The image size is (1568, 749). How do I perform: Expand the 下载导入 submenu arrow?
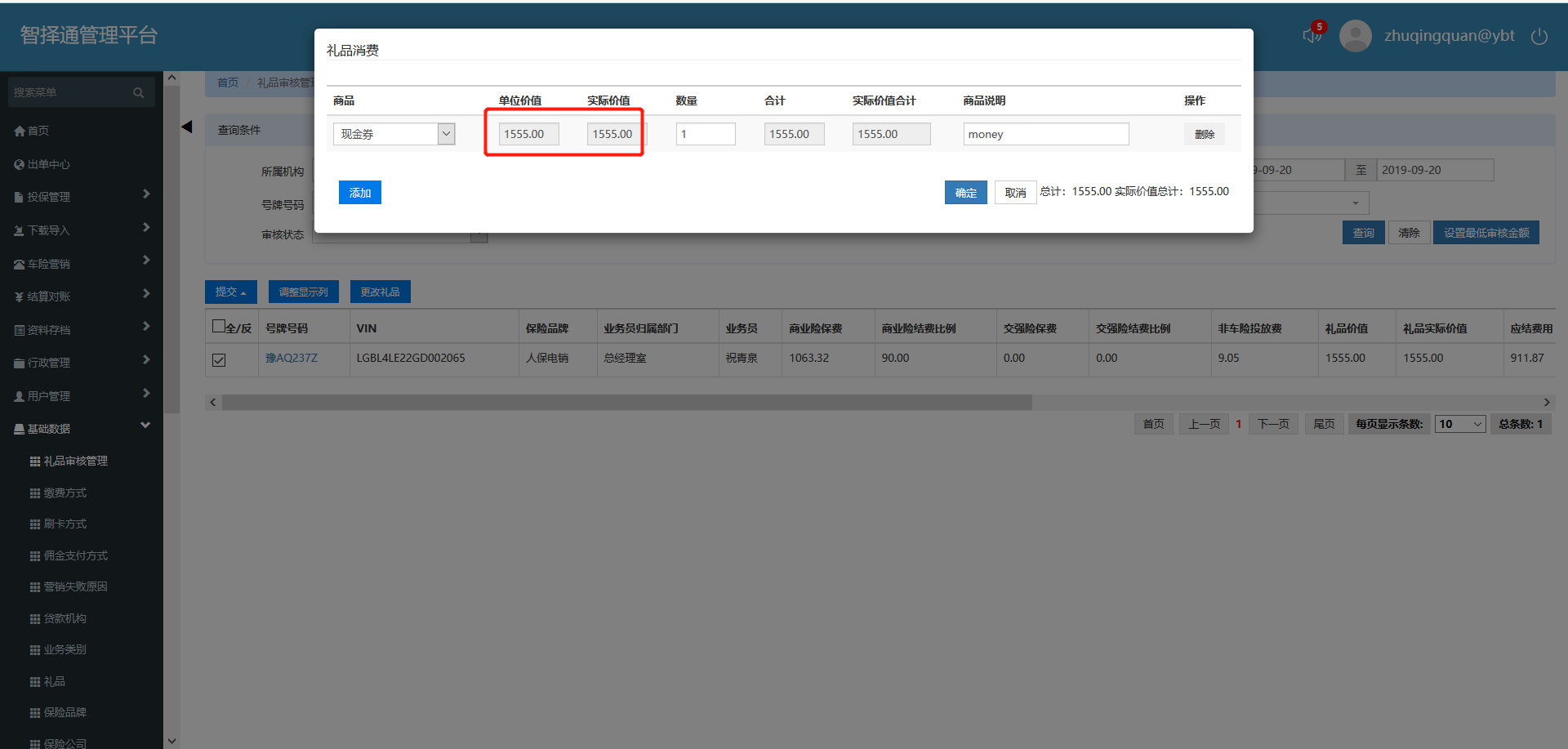click(x=146, y=227)
